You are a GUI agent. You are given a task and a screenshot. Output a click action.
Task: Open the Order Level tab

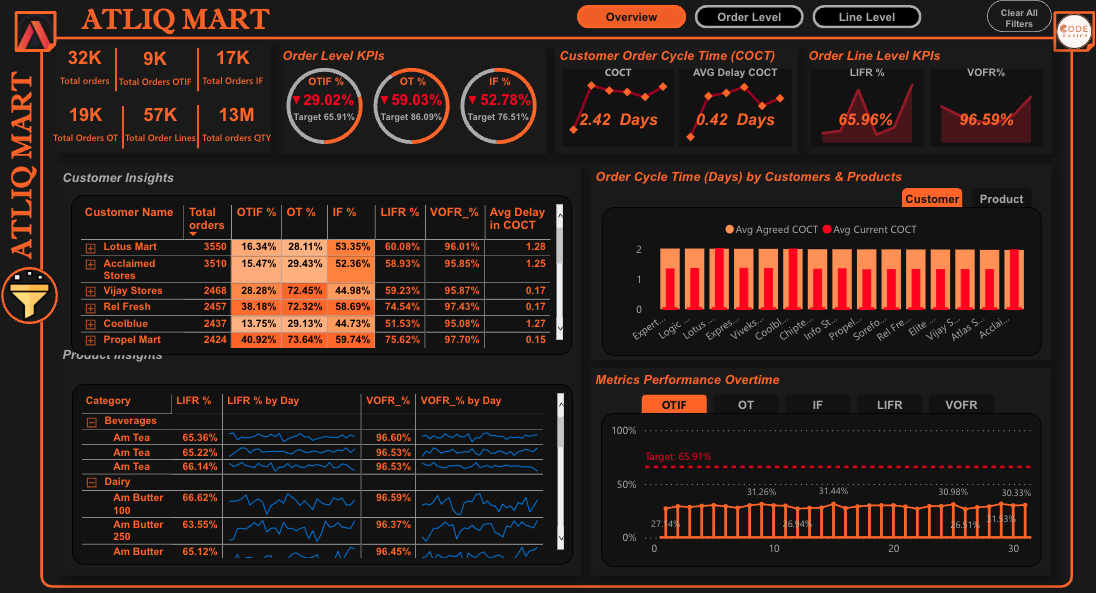(748, 16)
